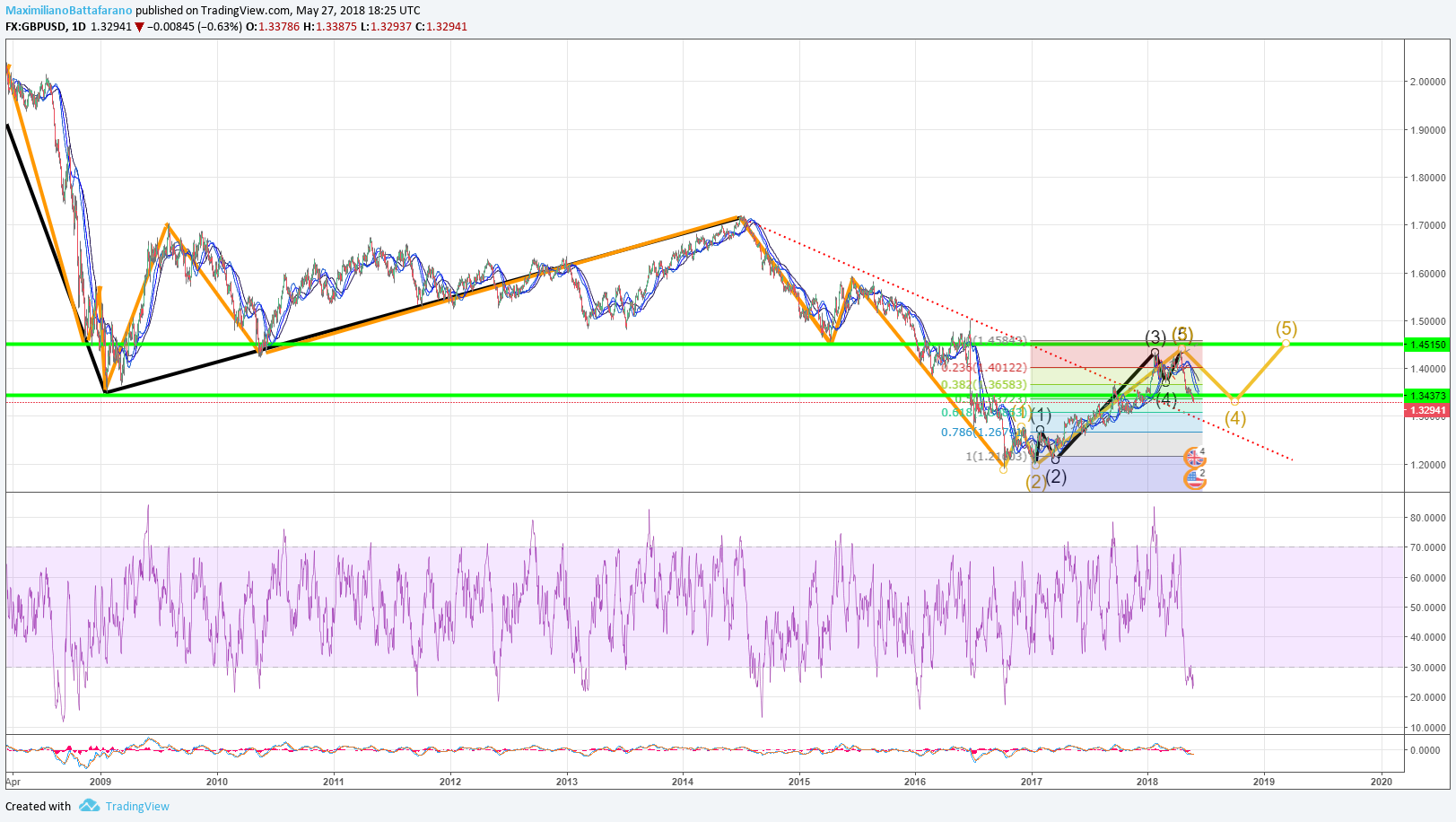
Task: Open the TradingView link at bottom
Action: click(137, 806)
